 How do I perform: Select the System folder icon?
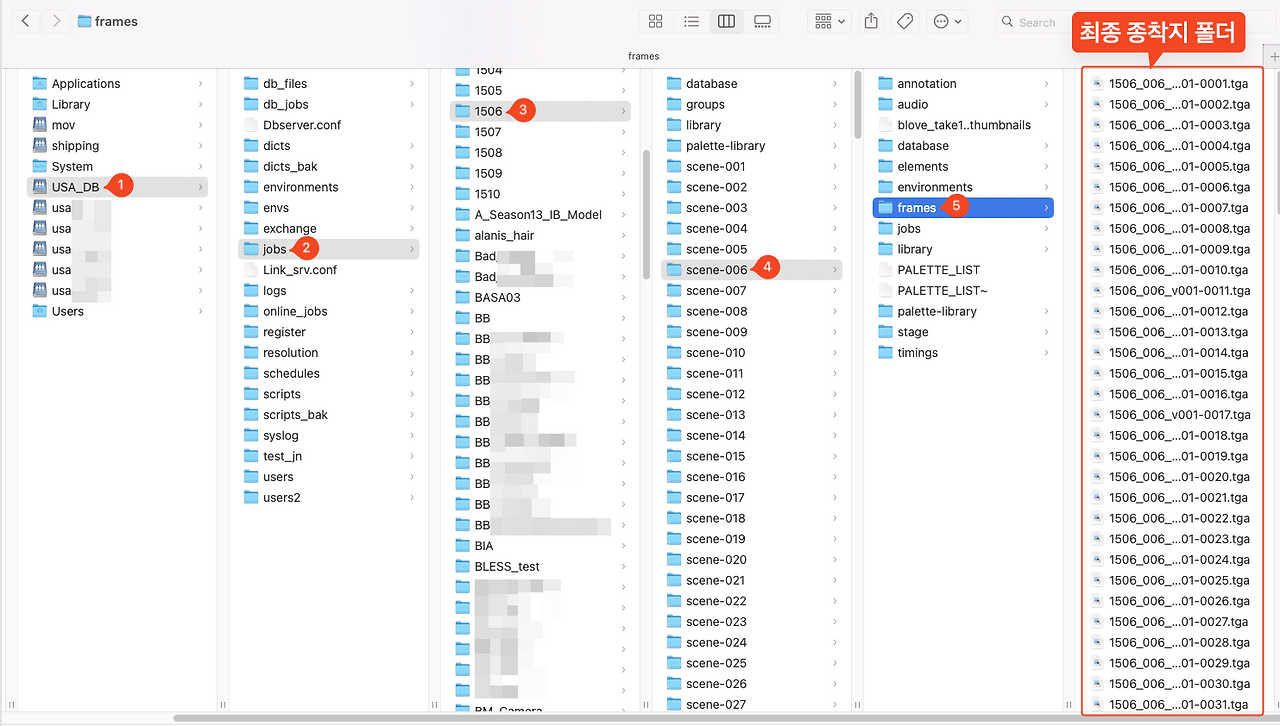click(40, 166)
